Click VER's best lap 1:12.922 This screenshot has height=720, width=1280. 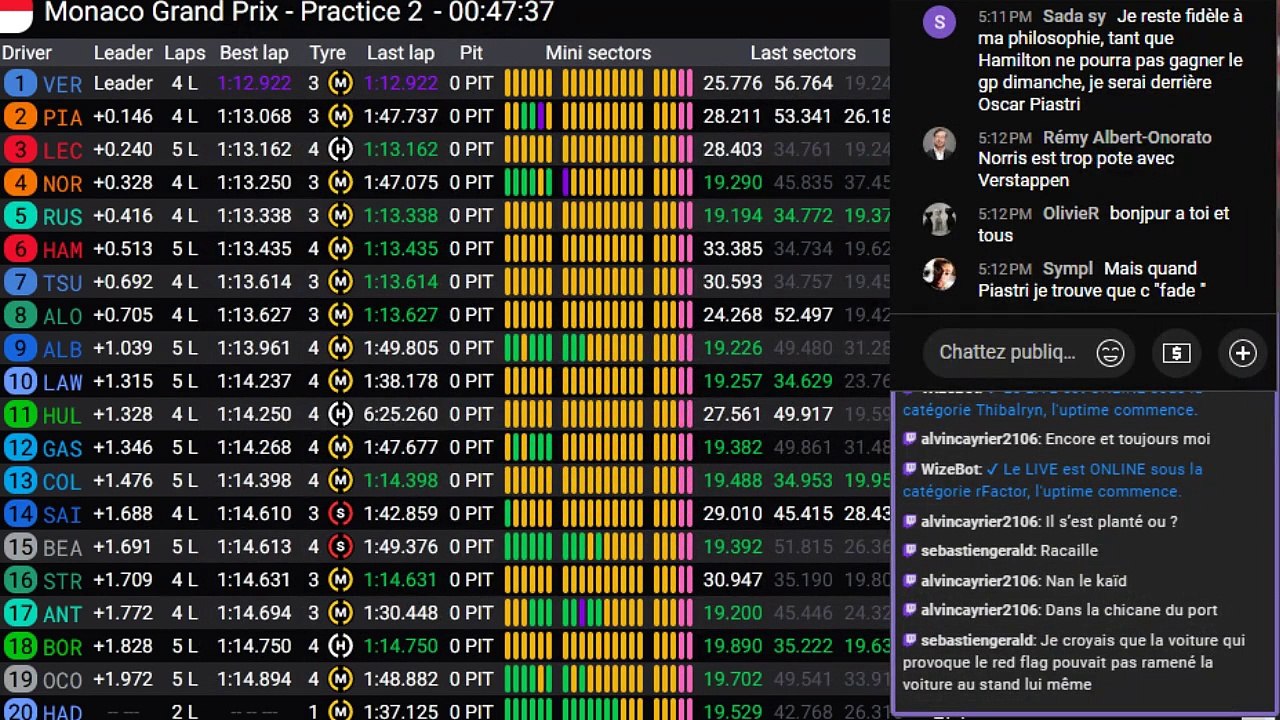(x=254, y=83)
